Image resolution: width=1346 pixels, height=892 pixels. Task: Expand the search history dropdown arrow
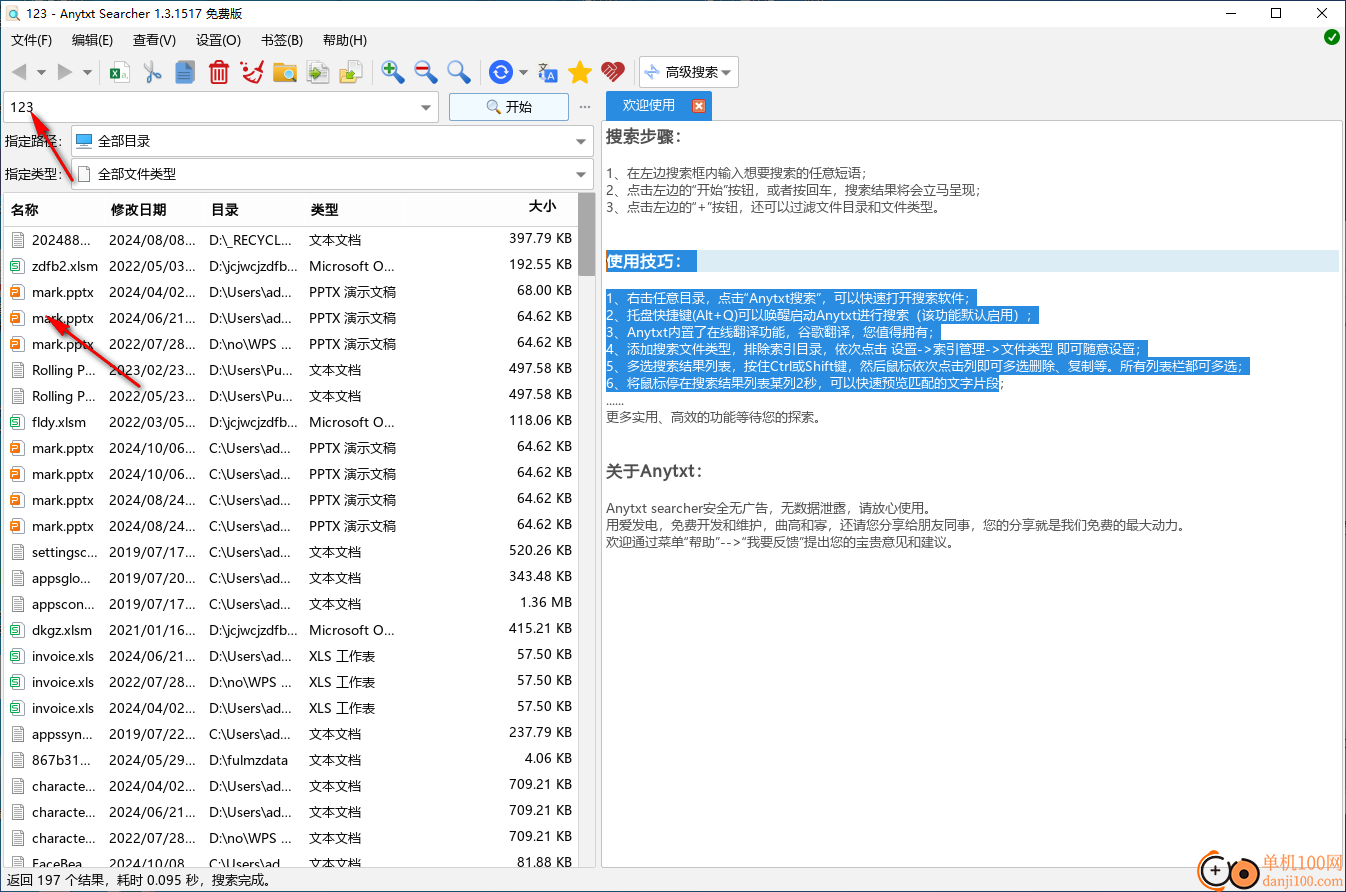[x=427, y=107]
